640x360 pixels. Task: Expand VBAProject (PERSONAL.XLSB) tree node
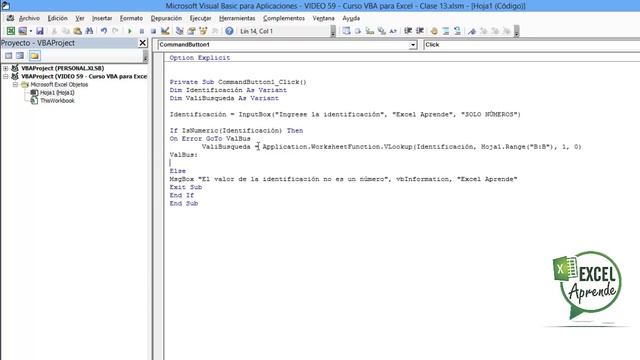(6, 68)
